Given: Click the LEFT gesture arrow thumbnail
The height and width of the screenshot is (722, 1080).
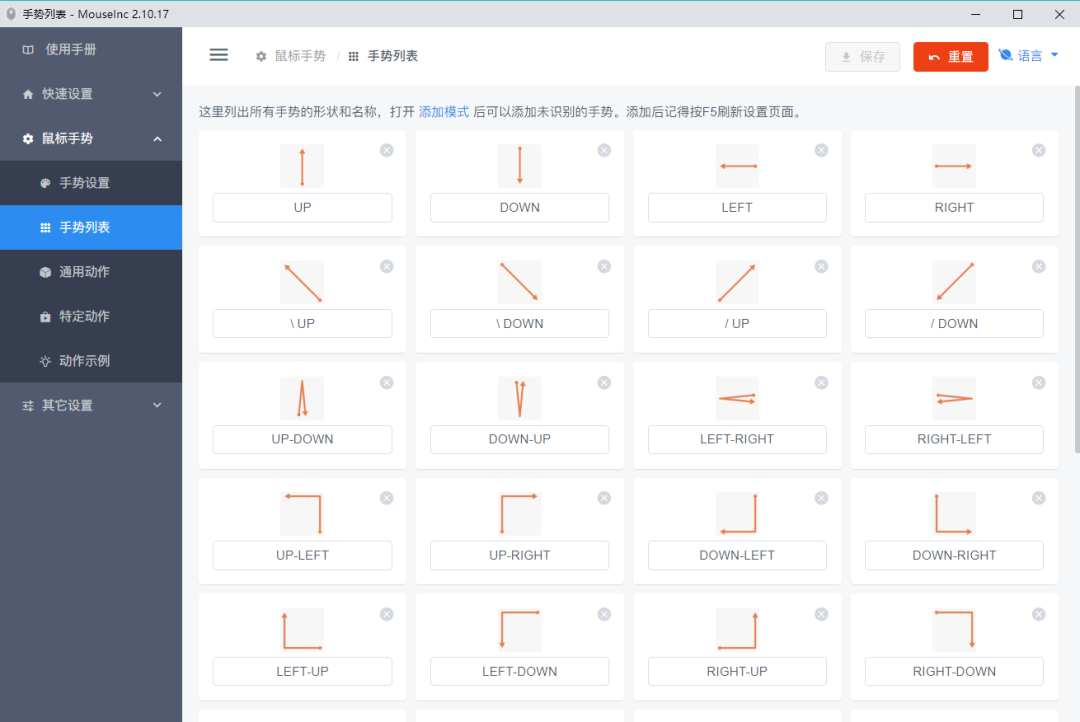Looking at the screenshot, I should click(737, 166).
